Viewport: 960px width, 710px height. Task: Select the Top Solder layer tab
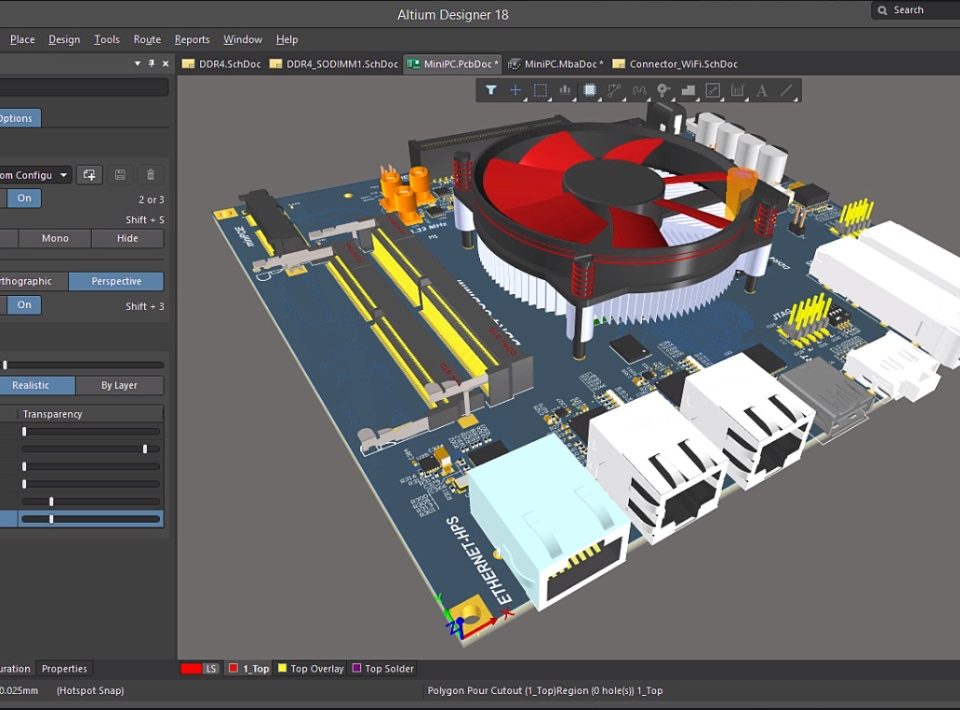click(x=383, y=668)
